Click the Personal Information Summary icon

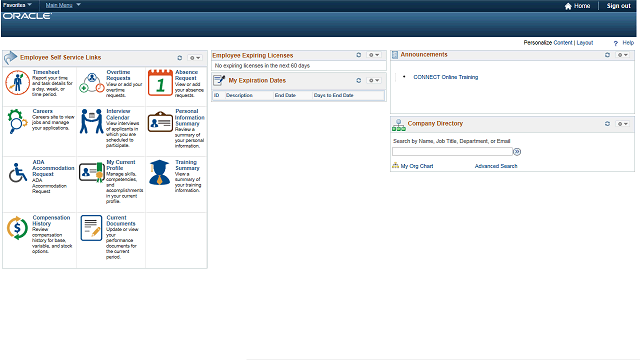coord(160,122)
